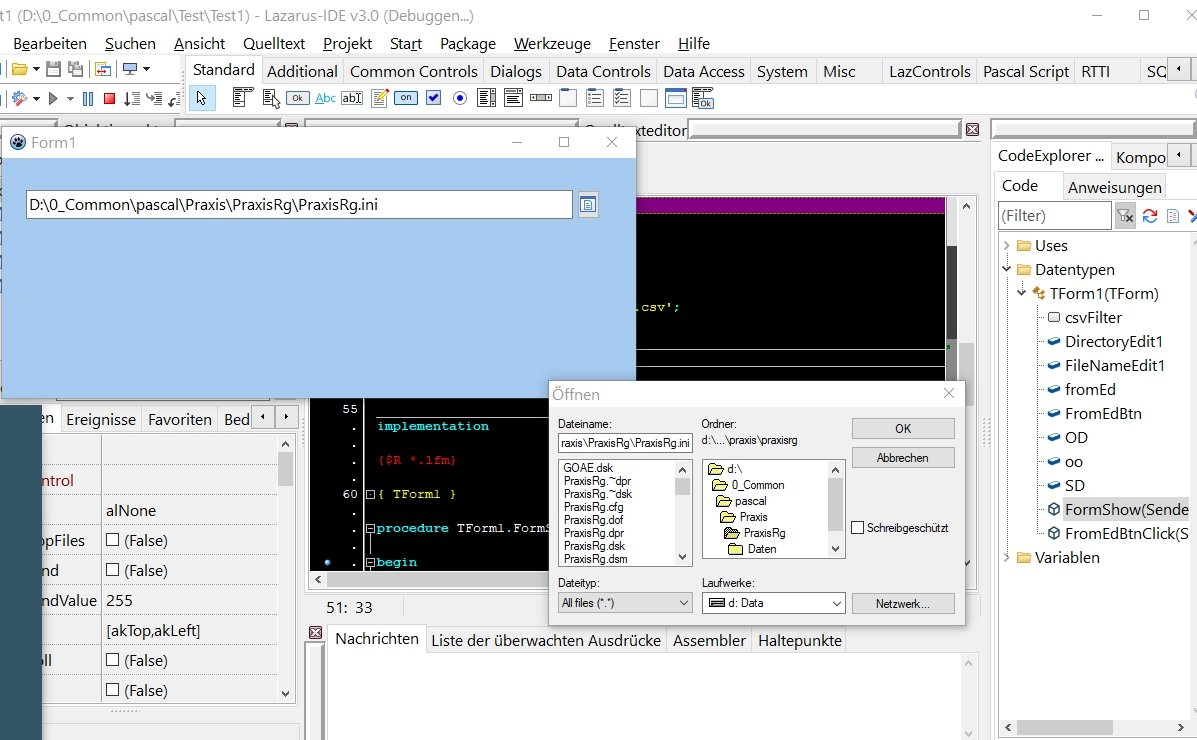Click the step over icon
Image resolution: width=1197 pixels, height=740 pixels.
[x=132, y=99]
